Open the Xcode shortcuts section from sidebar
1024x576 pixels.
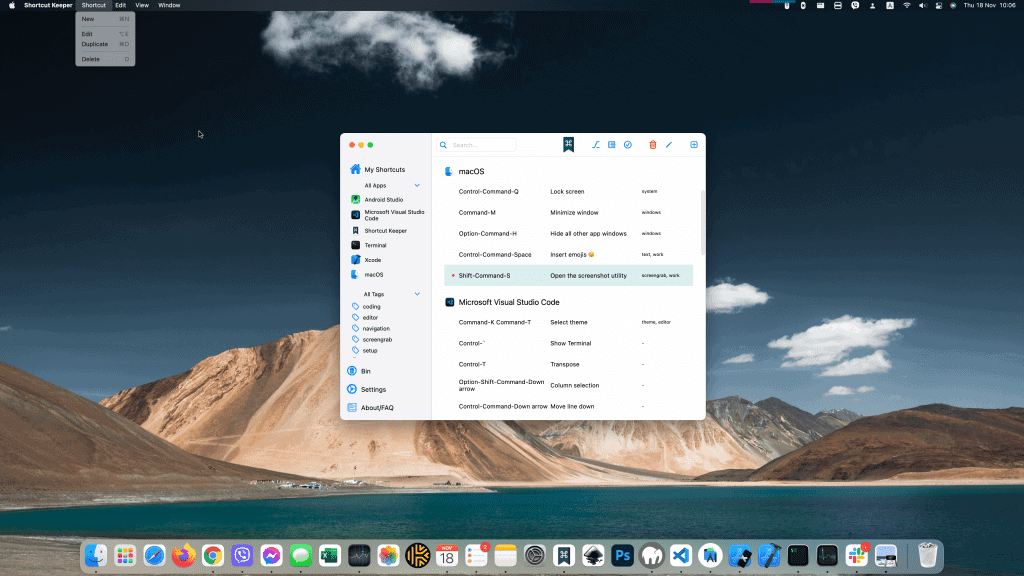coord(374,260)
